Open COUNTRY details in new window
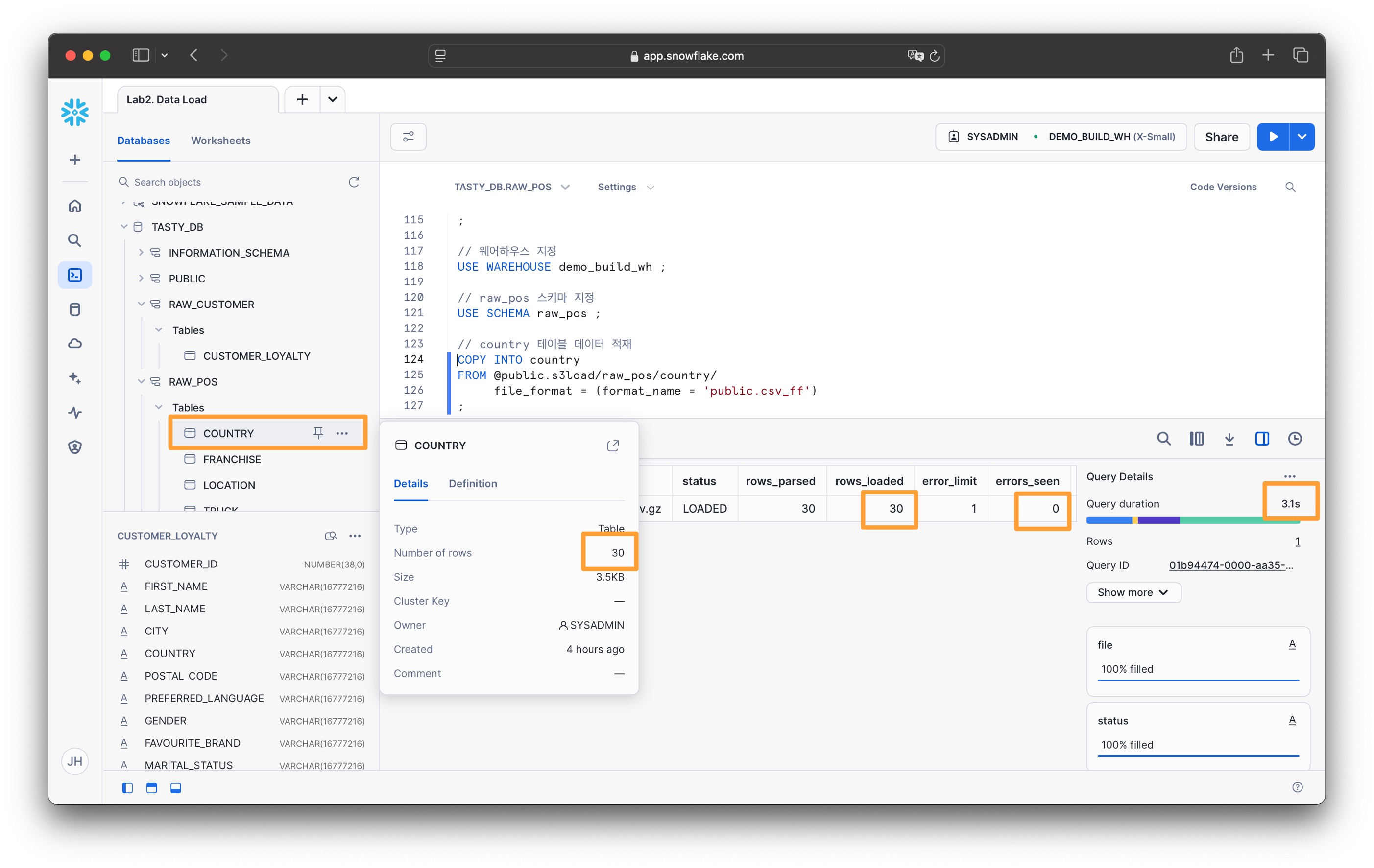 [613, 446]
